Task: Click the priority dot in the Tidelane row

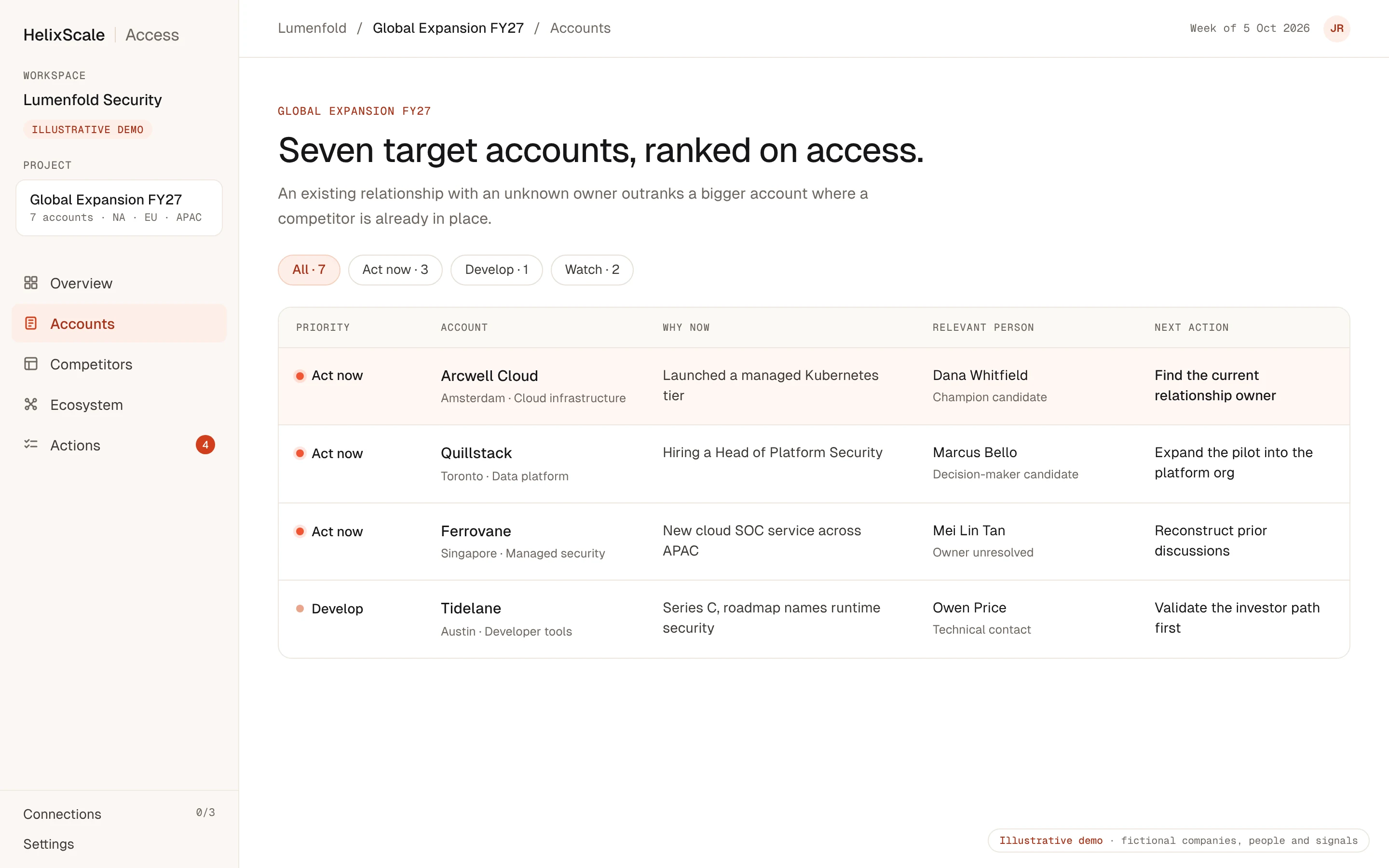Action: 300,609
